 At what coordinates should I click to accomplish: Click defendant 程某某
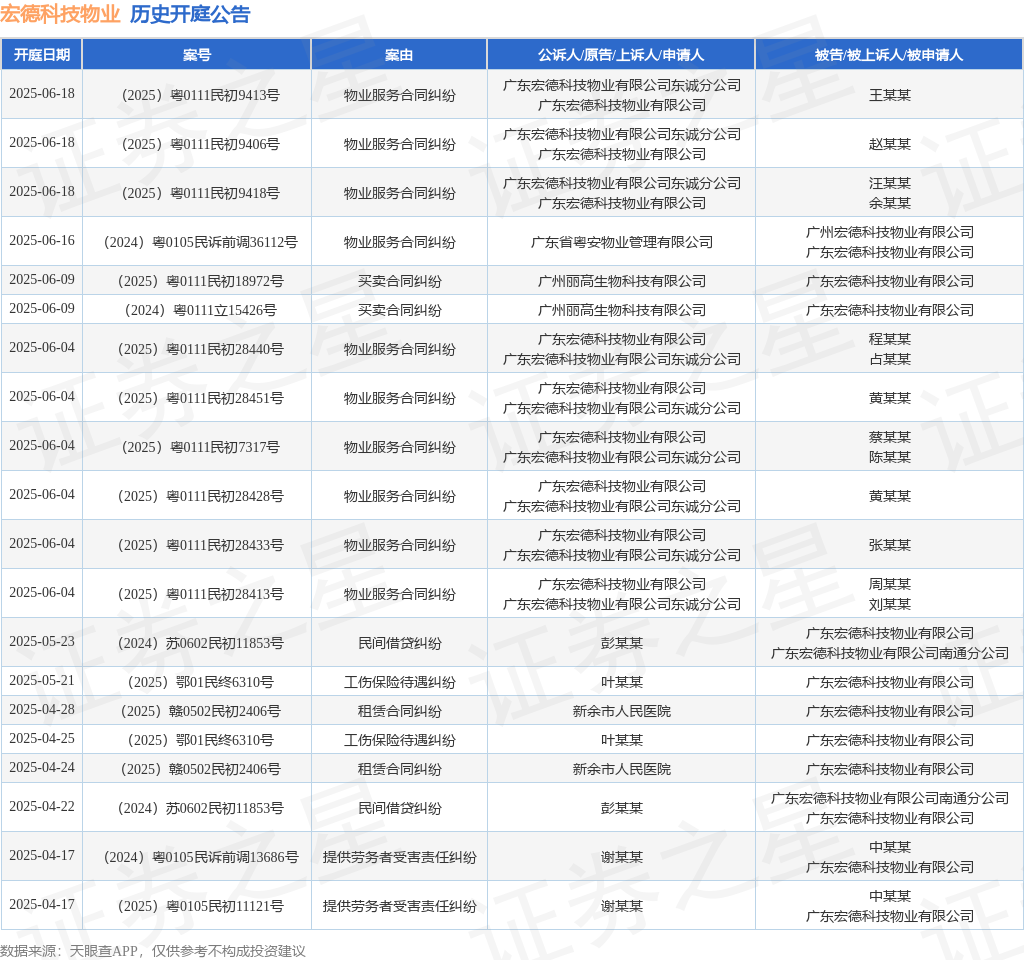(889, 340)
